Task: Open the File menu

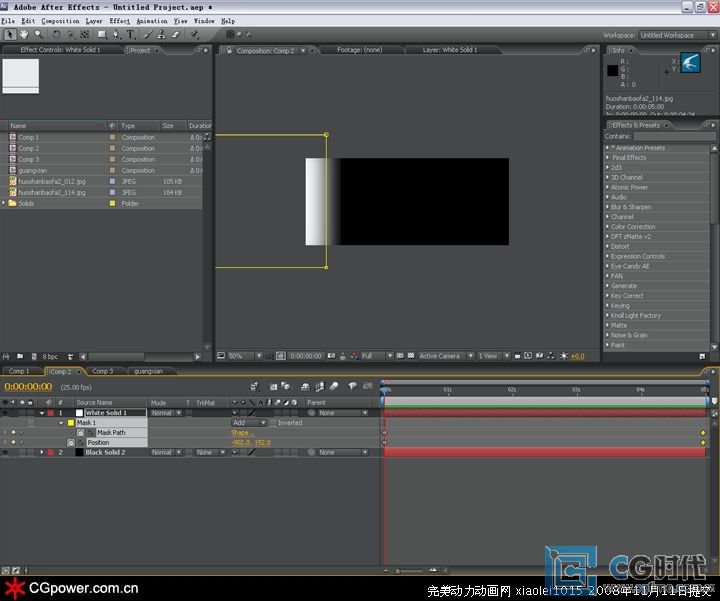Action: (x=8, y=21)
